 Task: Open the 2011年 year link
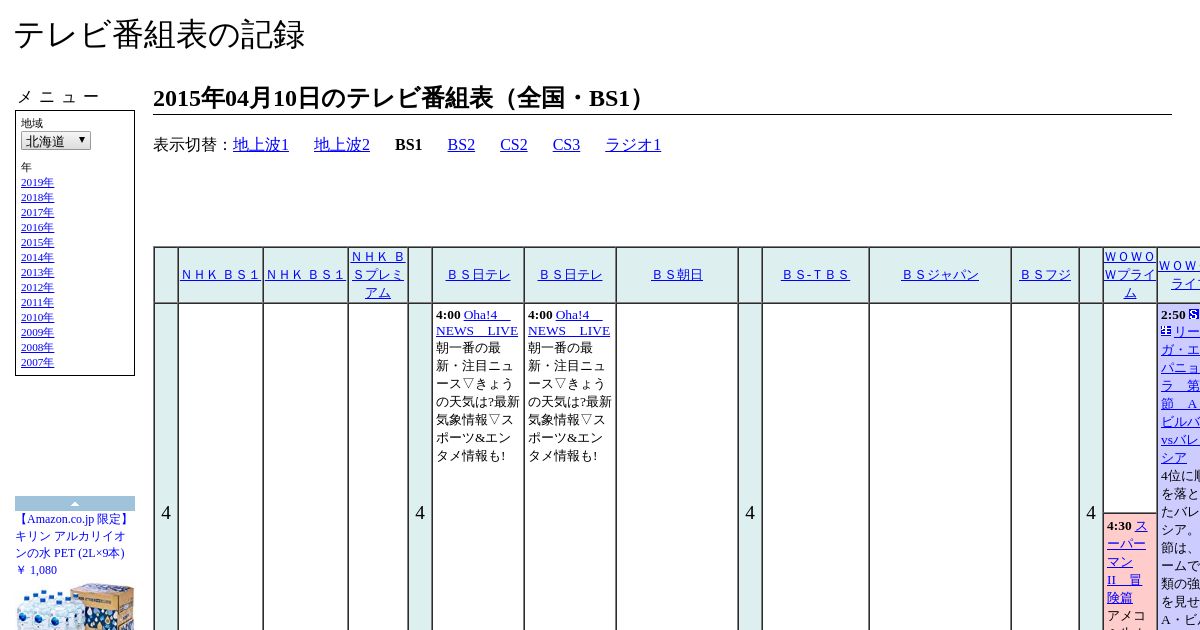(x=37, y=303)
